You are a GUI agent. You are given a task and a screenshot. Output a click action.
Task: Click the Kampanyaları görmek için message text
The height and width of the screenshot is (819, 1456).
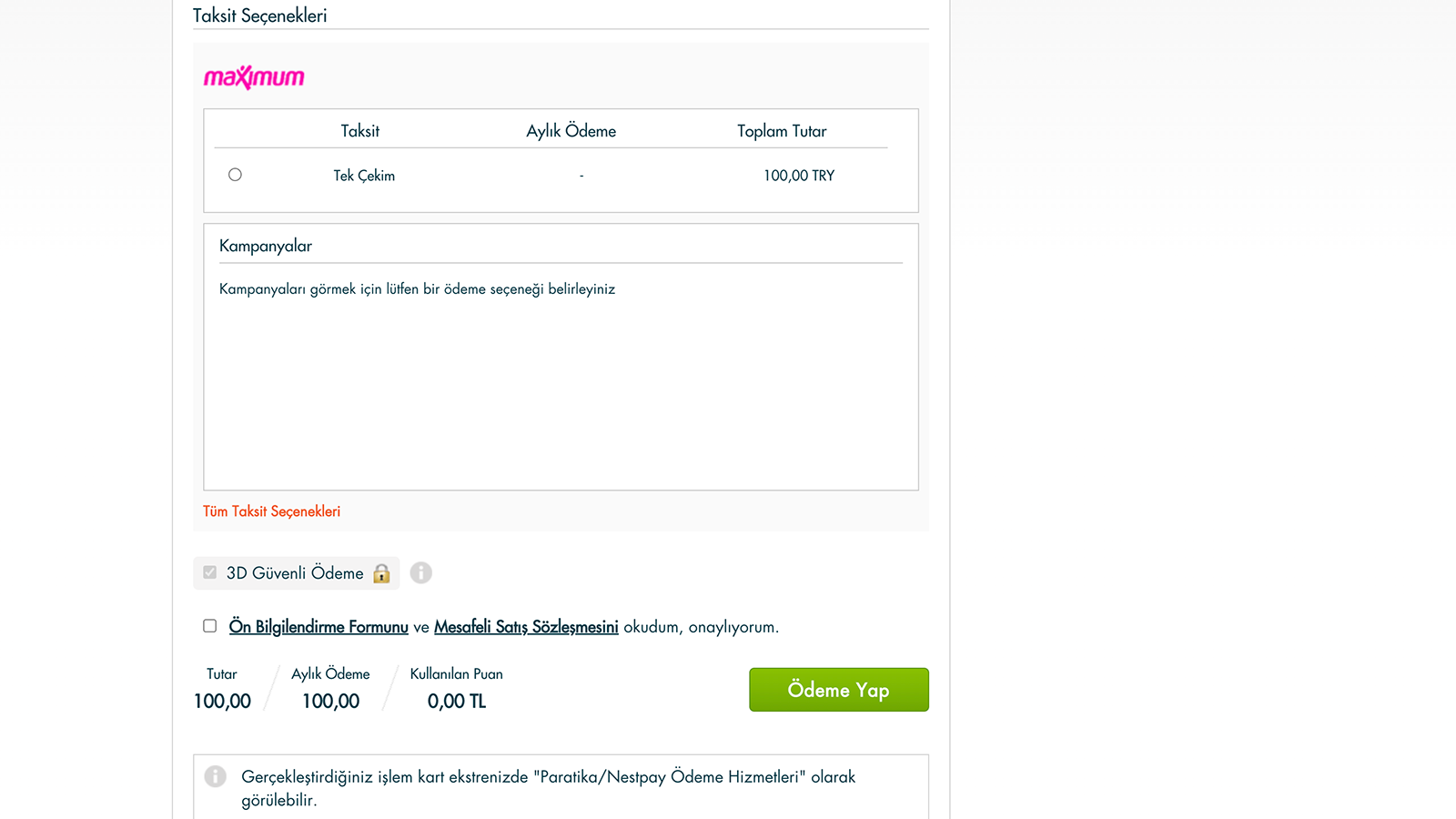[417, 289]
